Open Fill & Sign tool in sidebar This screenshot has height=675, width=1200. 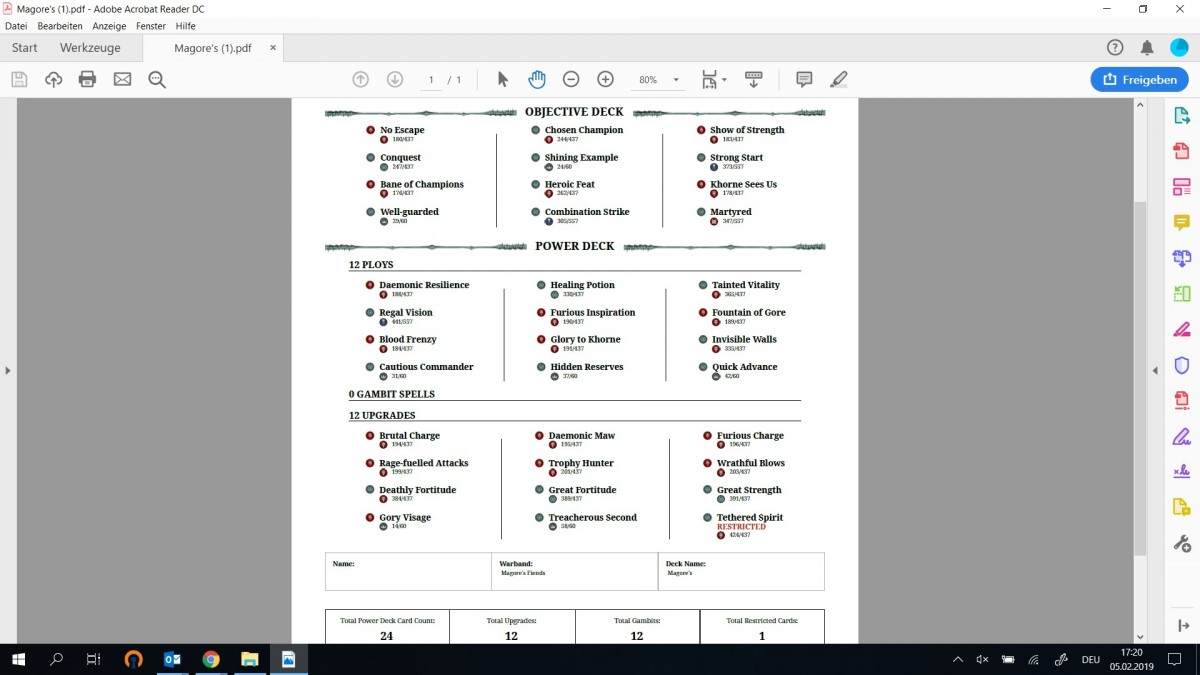pos(1182,436)
